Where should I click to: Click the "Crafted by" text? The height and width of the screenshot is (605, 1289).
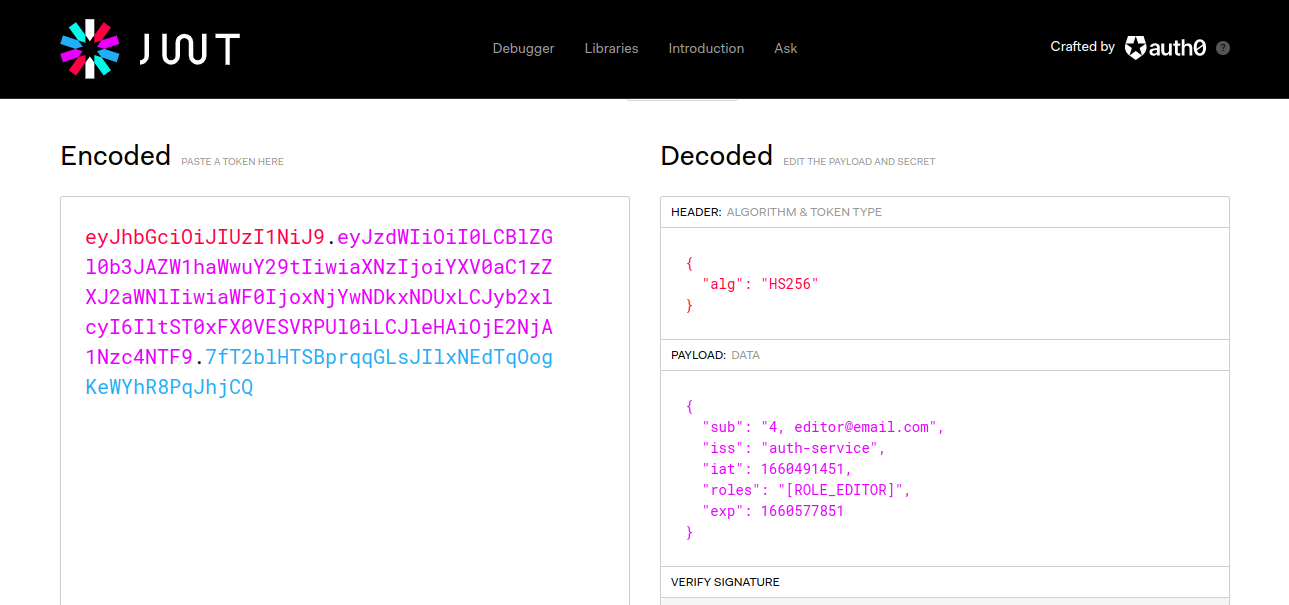click(x=1082, y=47)
